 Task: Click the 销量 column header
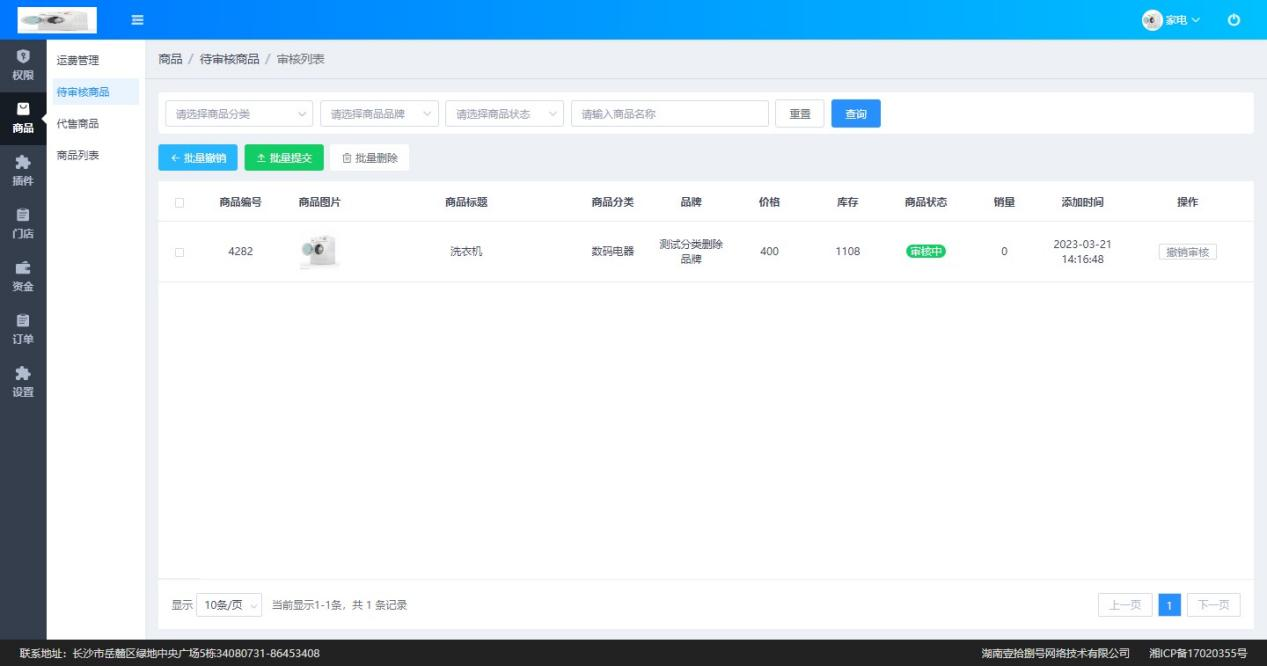click(1004, 202)
